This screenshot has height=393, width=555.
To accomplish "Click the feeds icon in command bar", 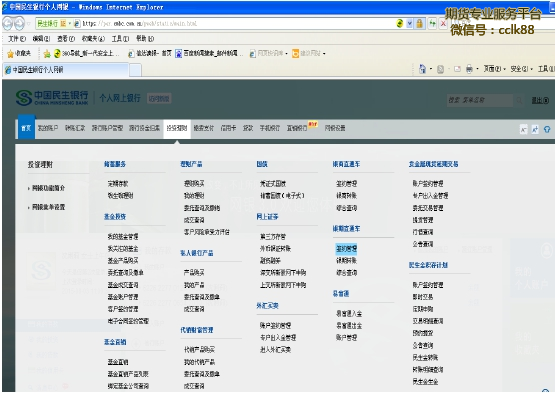I will coord(440,69).
